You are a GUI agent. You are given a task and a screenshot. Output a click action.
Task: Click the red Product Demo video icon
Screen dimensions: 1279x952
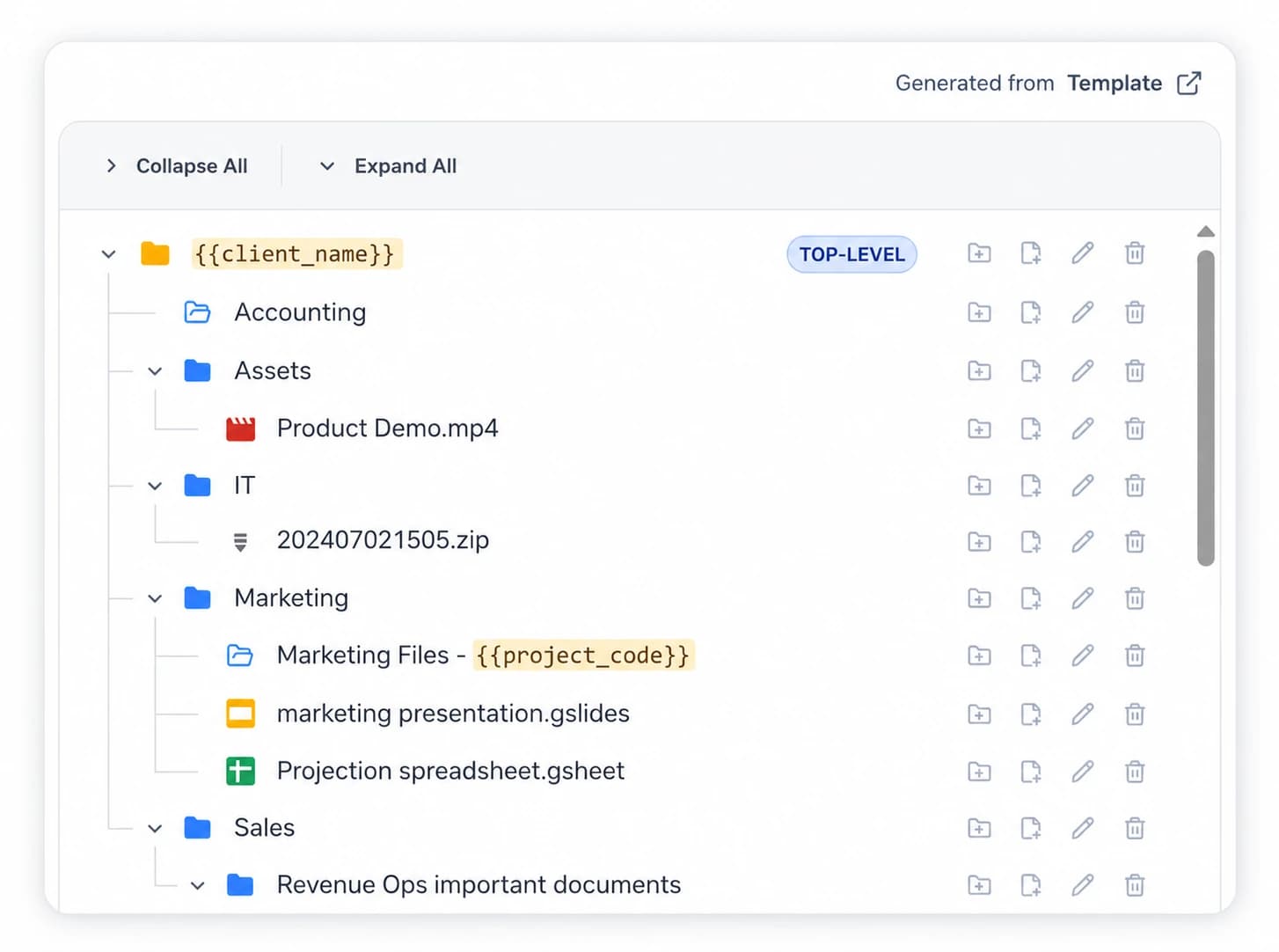(x=240, y=428)
